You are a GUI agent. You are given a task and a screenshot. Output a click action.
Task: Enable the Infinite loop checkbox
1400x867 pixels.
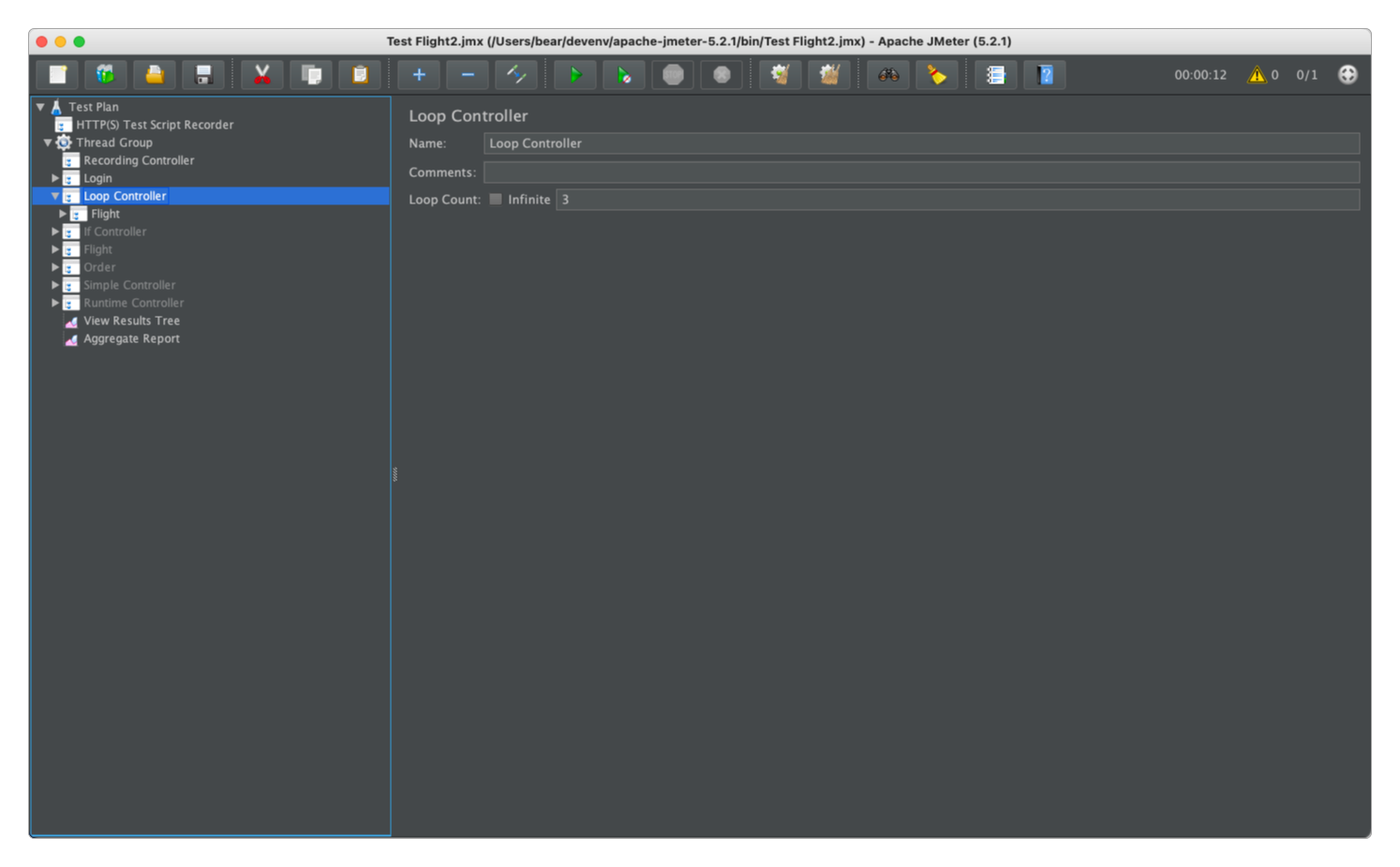click(496, 199)
